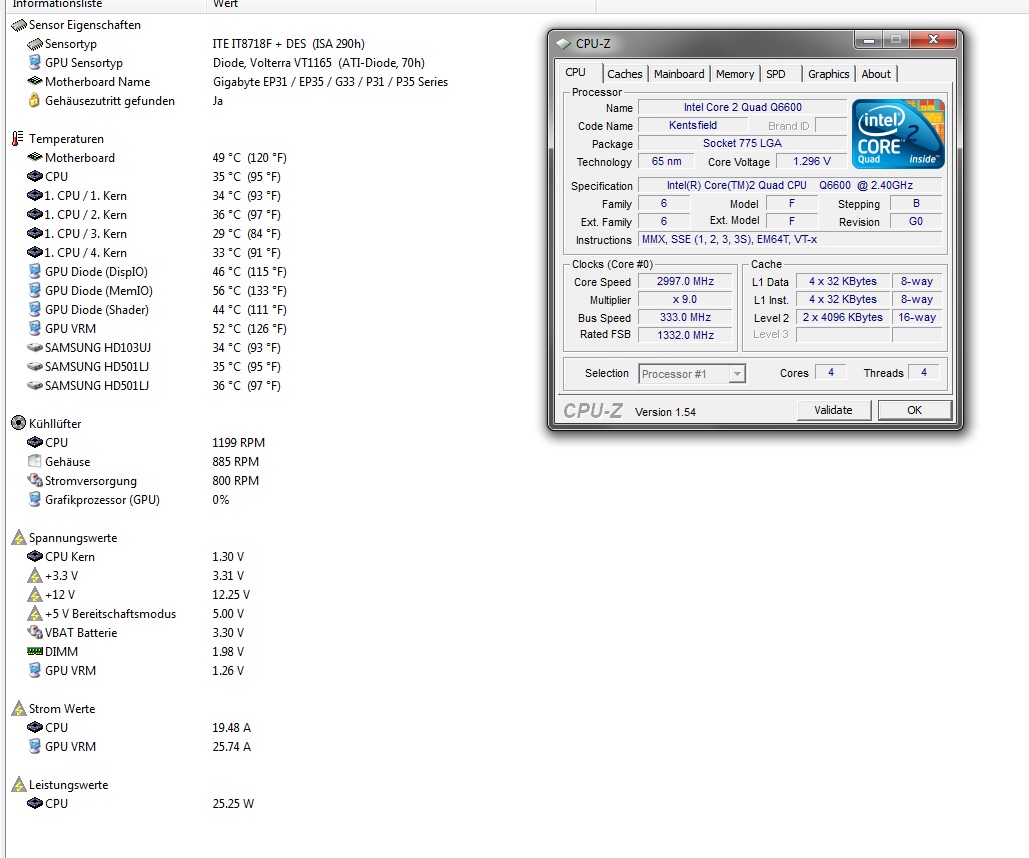Click the Kühllüfter fan section icon
The width and height of the screenshot is (1029, 858).
pyautogui.click(x=18, y=423)
